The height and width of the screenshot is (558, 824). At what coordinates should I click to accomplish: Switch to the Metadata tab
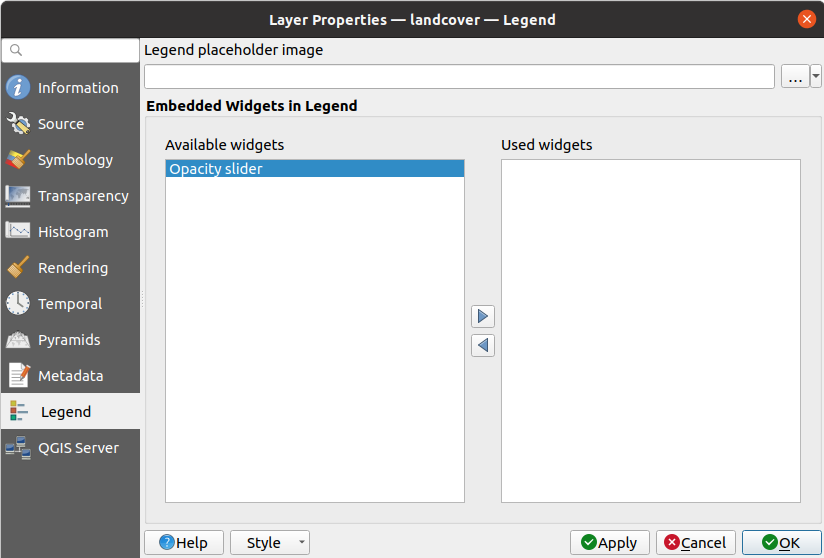click(x=70, y=376)
